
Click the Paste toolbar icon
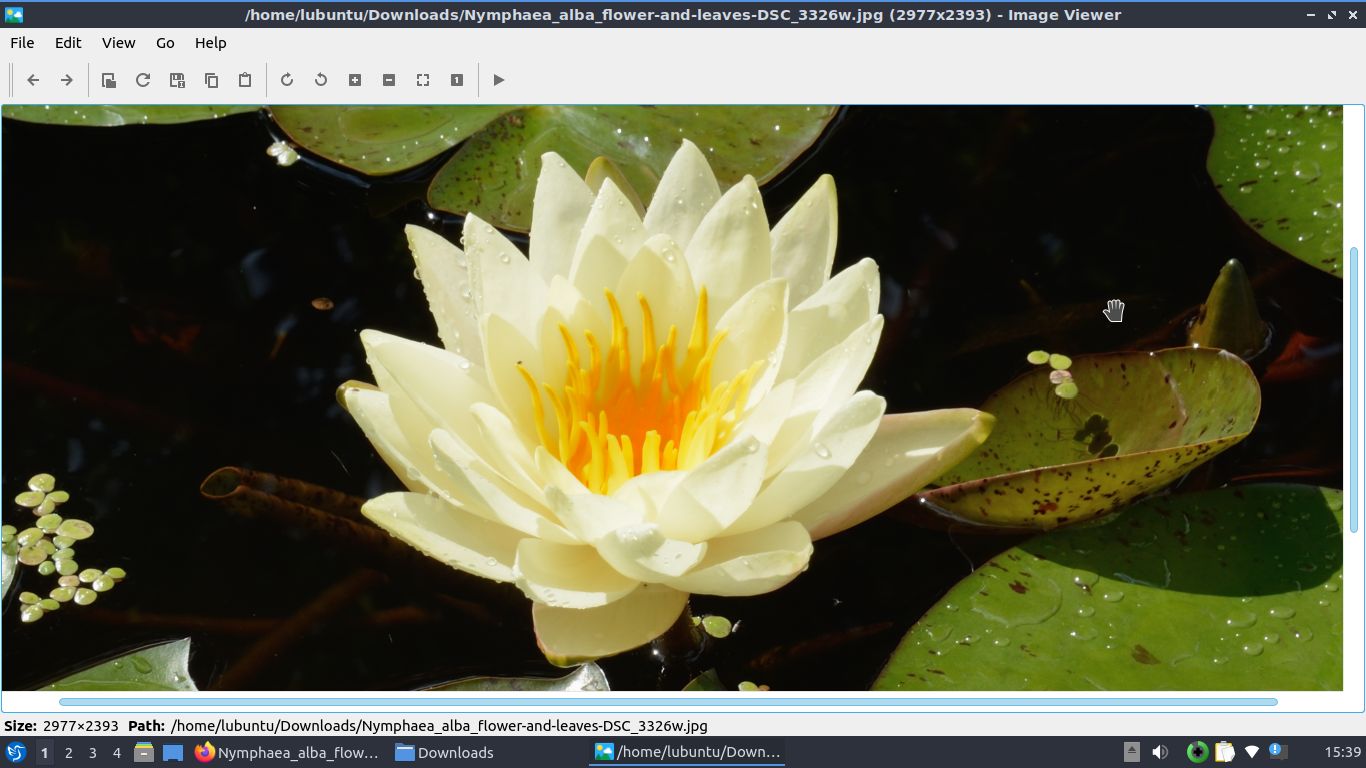(245, 80)
